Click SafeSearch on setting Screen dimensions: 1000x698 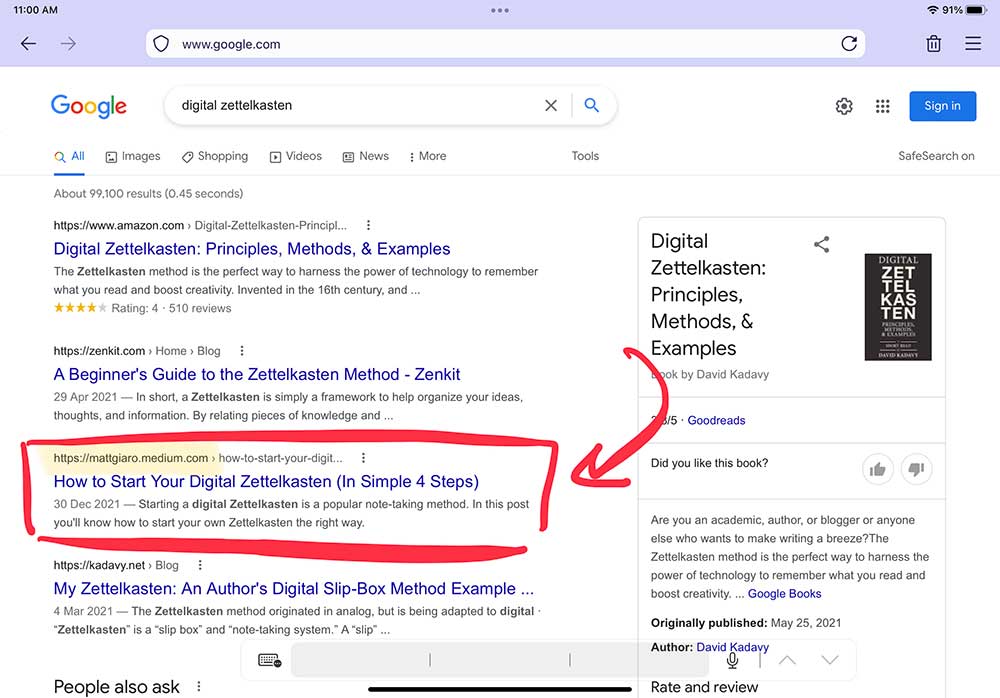click(936, 156)
